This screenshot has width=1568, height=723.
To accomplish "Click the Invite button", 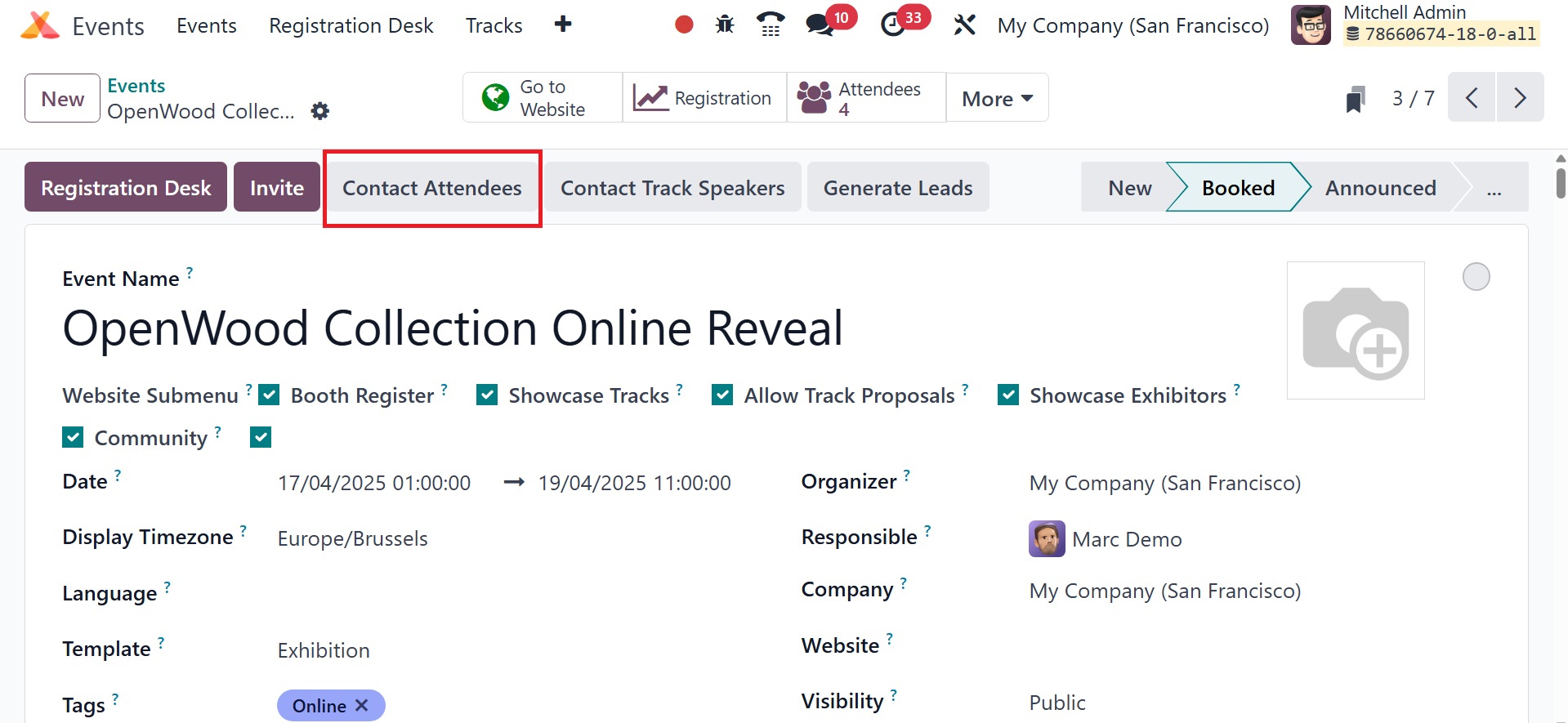I will (x=277, y=187).
